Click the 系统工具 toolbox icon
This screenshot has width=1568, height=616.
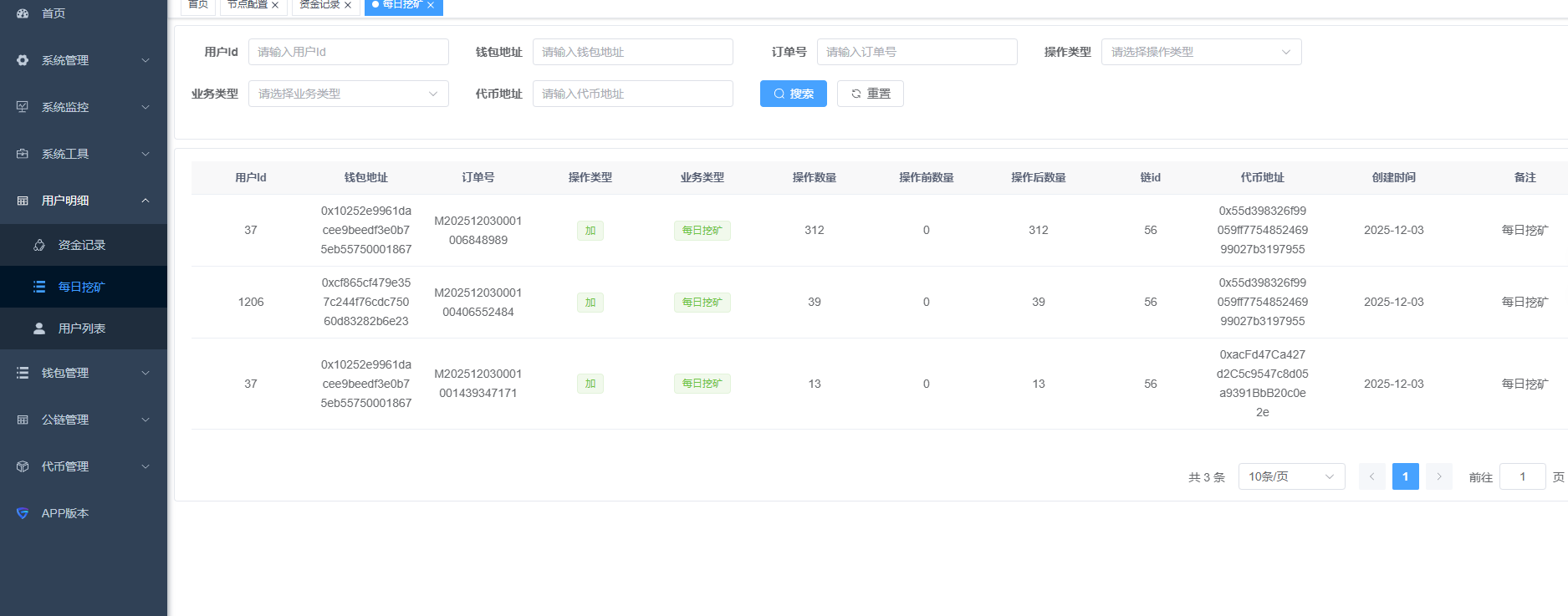coord(23,154)
